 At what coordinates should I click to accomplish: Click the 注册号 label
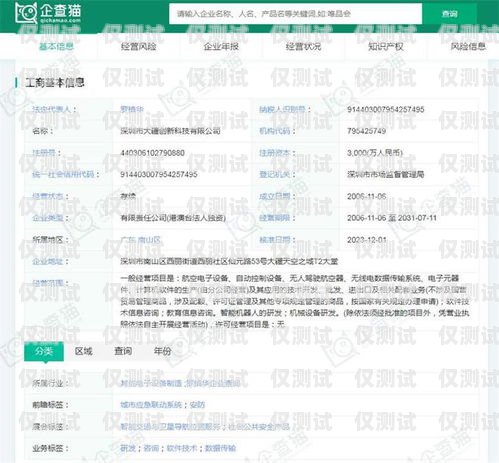[44, 153]
